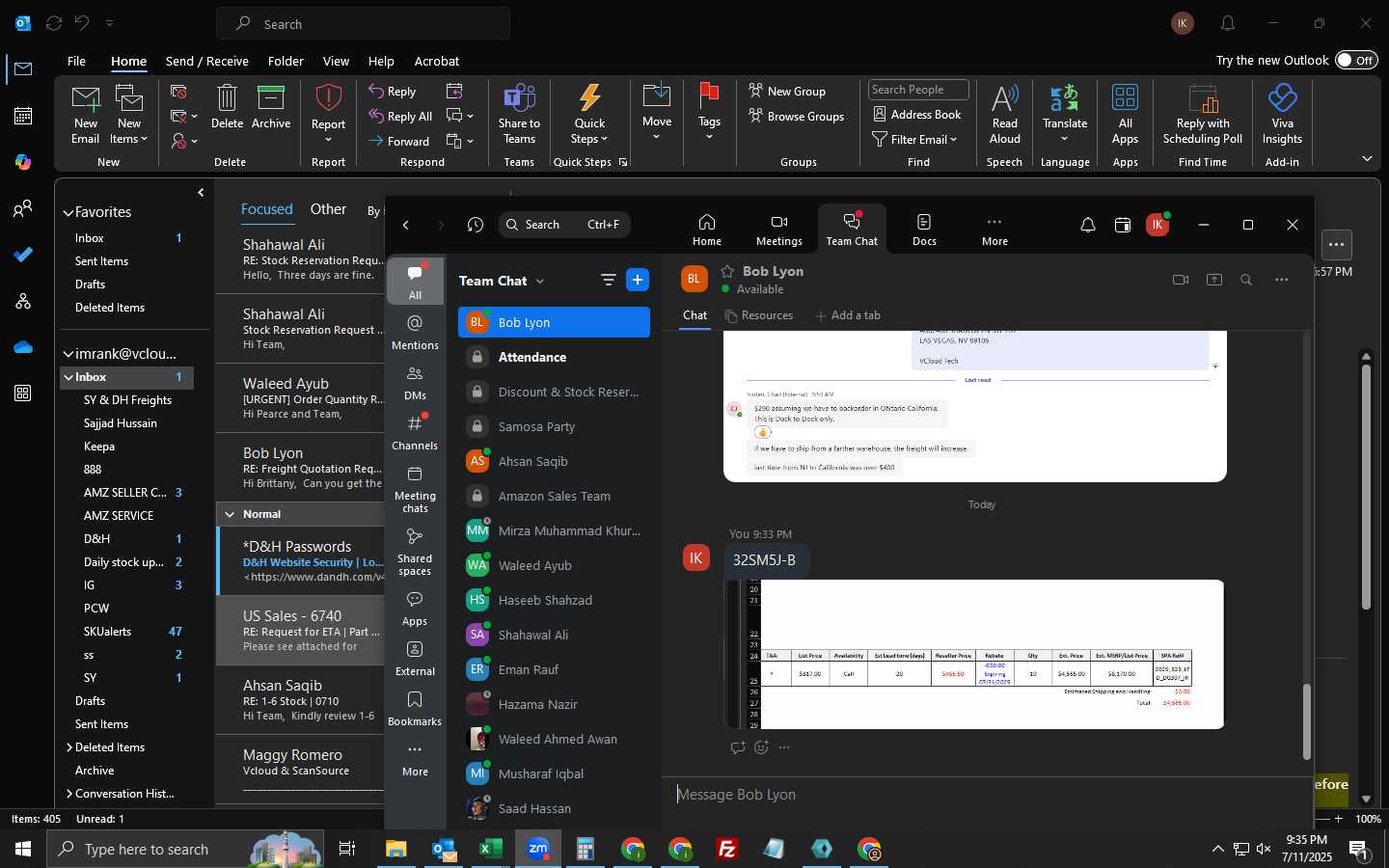Click Outlook zoom slider plus button
This screenshot has height=868, width=1389.
point(1339,819)
